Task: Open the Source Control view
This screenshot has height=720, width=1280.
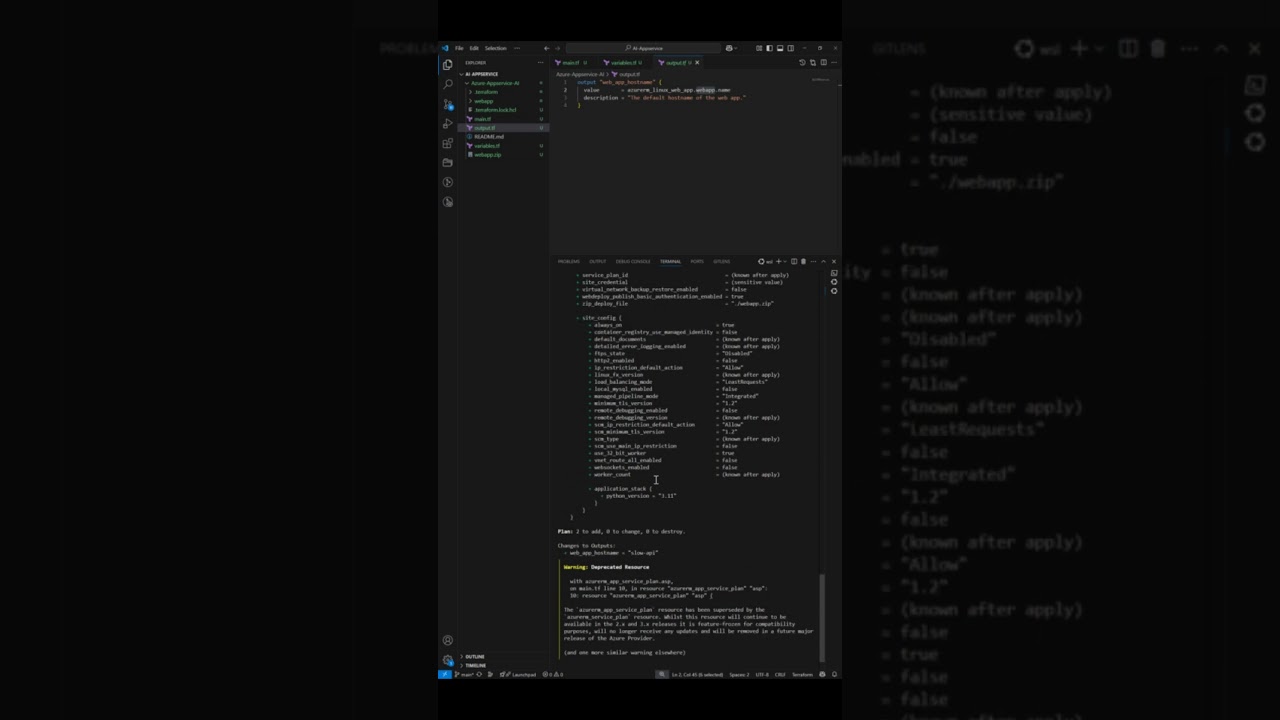Action: (448, 104)
